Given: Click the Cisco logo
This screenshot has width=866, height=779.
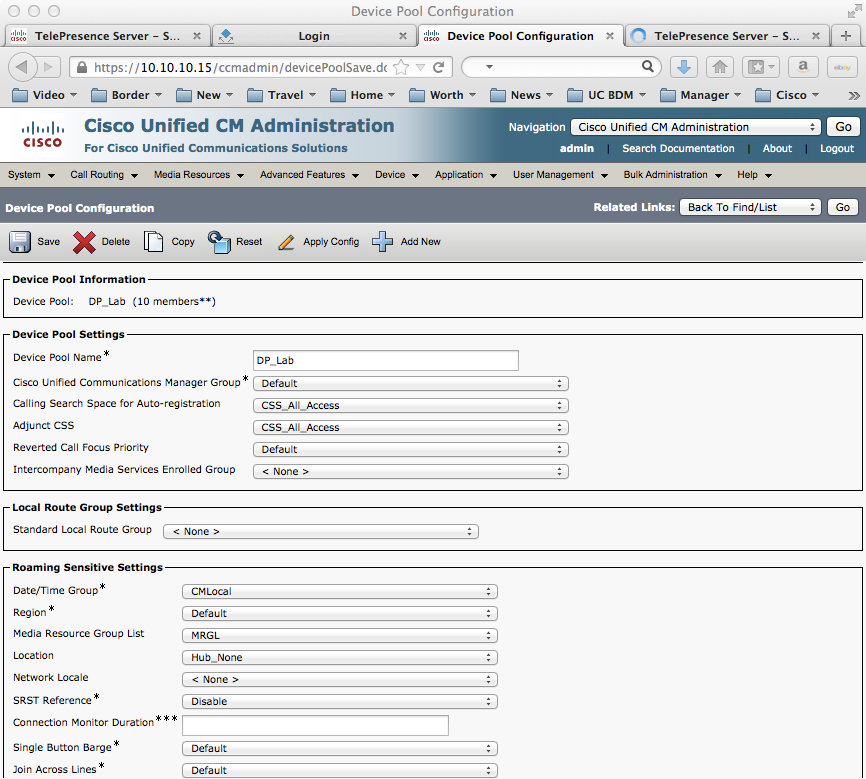Looking at the screenshot, I should click(x=43, y=135).
